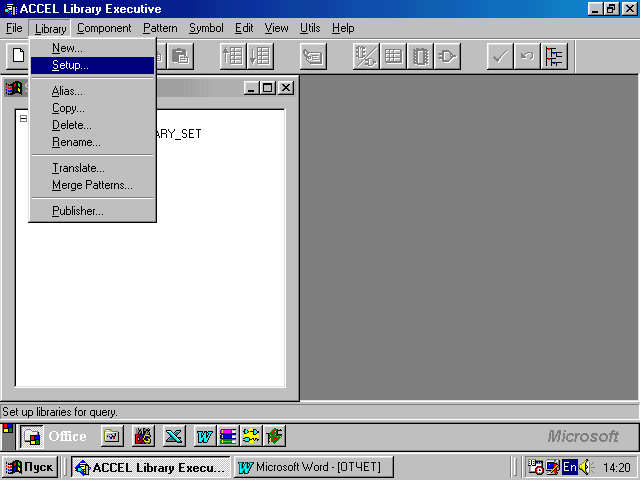
Task: Click the Пуск Start button
Action: pyautogui.click(x=30, y=467)
